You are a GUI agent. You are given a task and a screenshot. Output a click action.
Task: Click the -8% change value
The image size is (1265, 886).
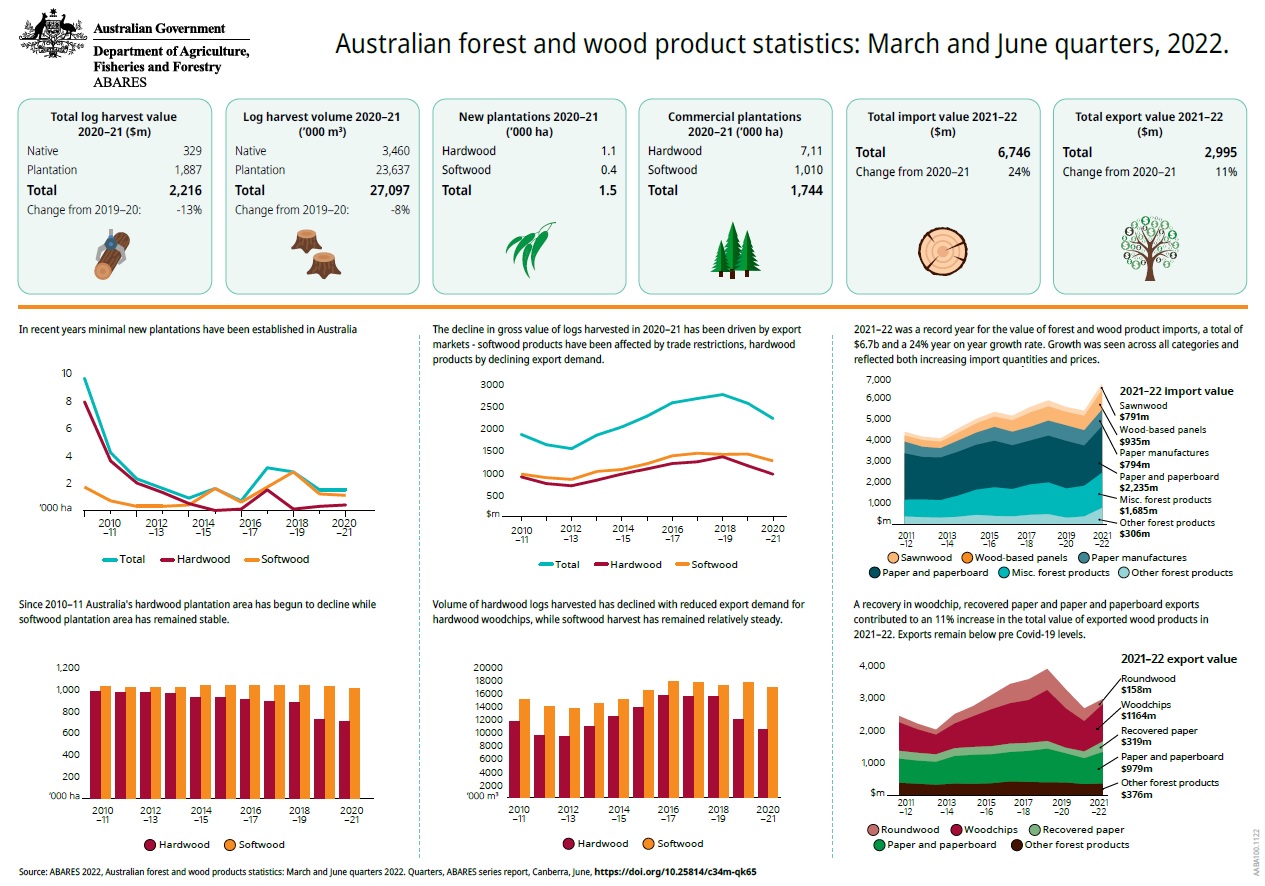pos(398,210)
